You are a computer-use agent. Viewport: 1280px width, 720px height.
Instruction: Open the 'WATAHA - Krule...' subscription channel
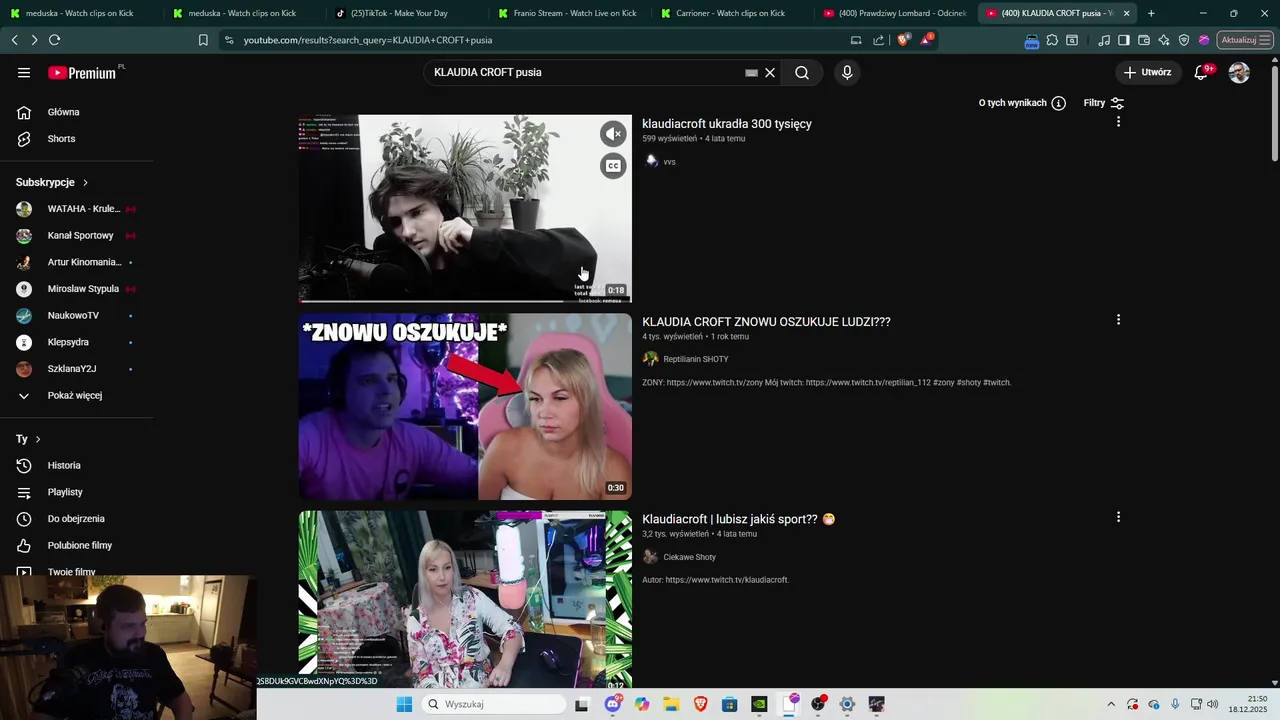coord(76,209)
